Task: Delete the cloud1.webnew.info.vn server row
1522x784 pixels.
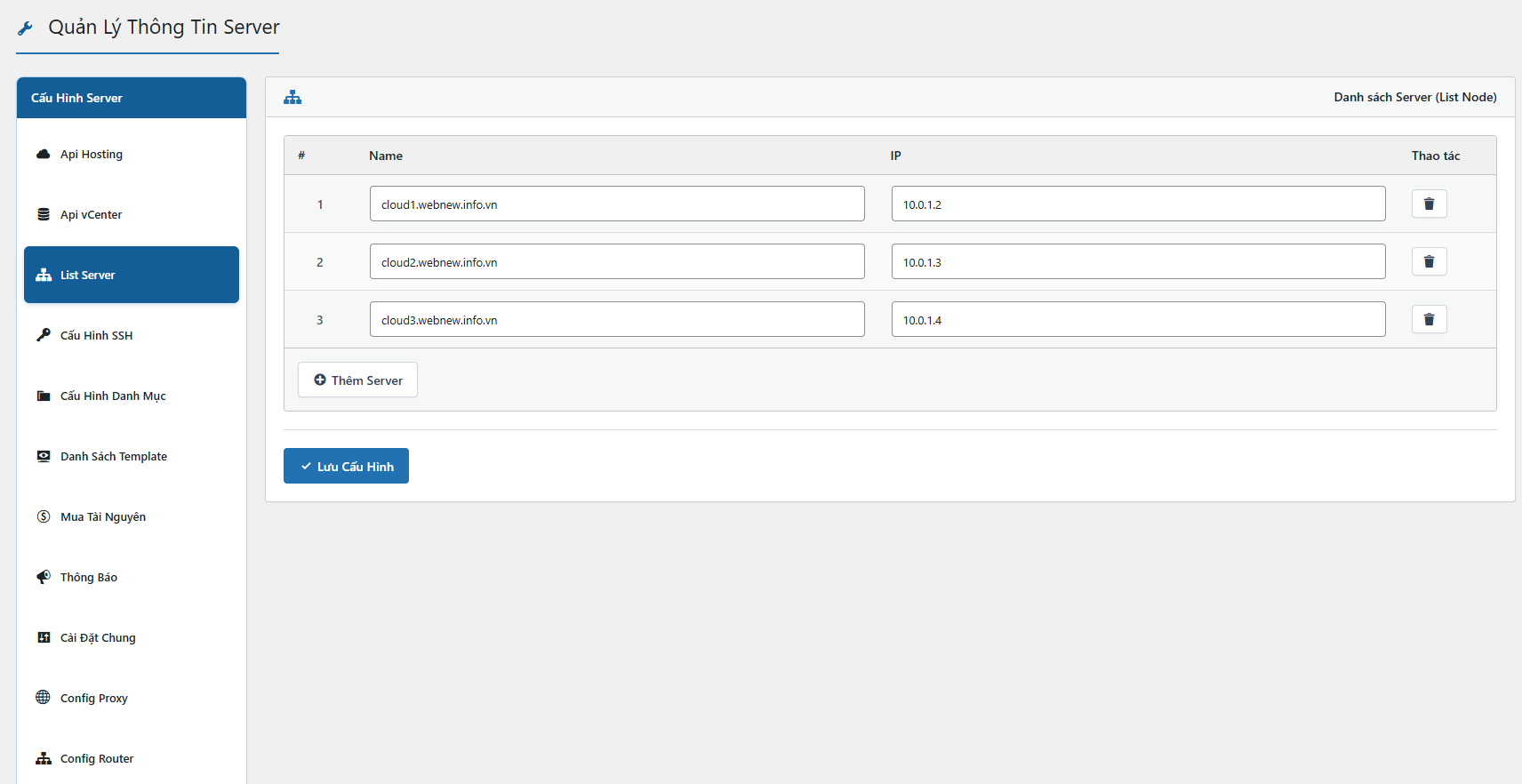Action: pyautogui.click(x=1429, y=204)
